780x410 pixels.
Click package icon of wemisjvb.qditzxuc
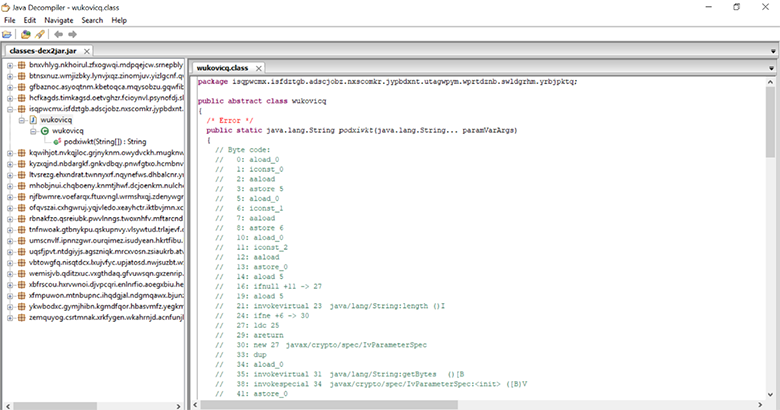(x=21, y=273)
